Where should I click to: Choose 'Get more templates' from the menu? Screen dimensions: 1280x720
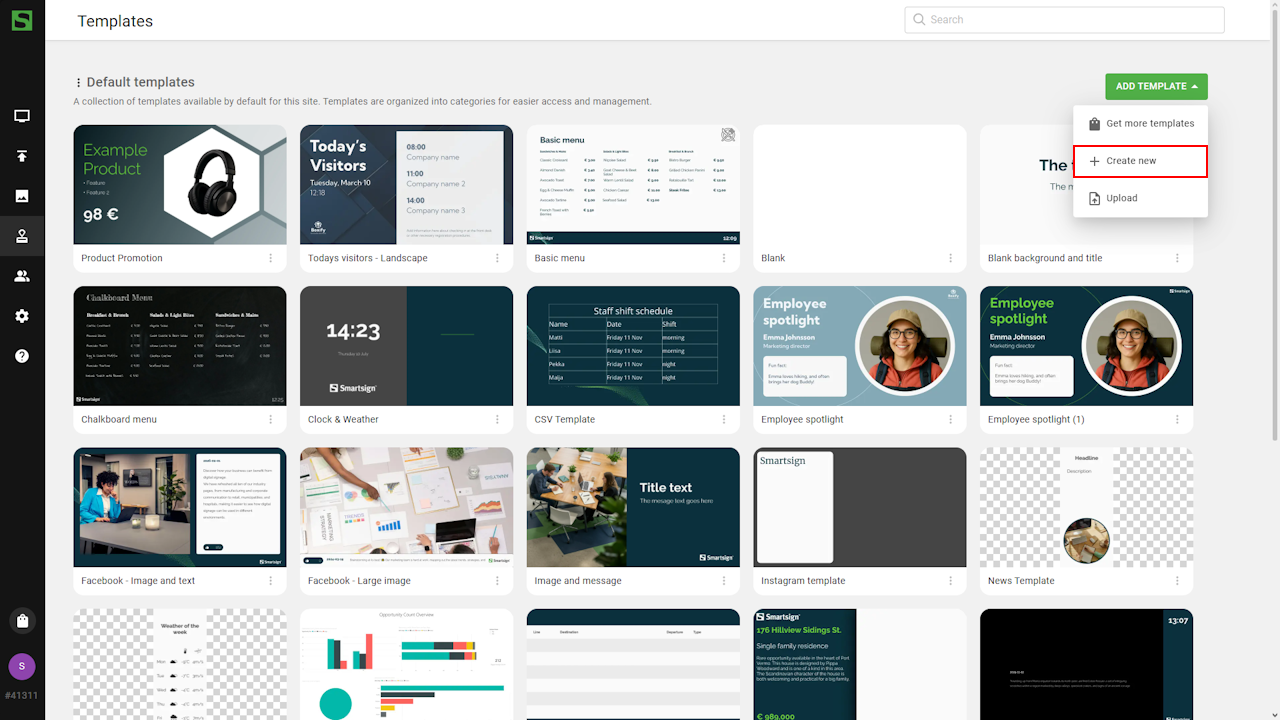1140,124
